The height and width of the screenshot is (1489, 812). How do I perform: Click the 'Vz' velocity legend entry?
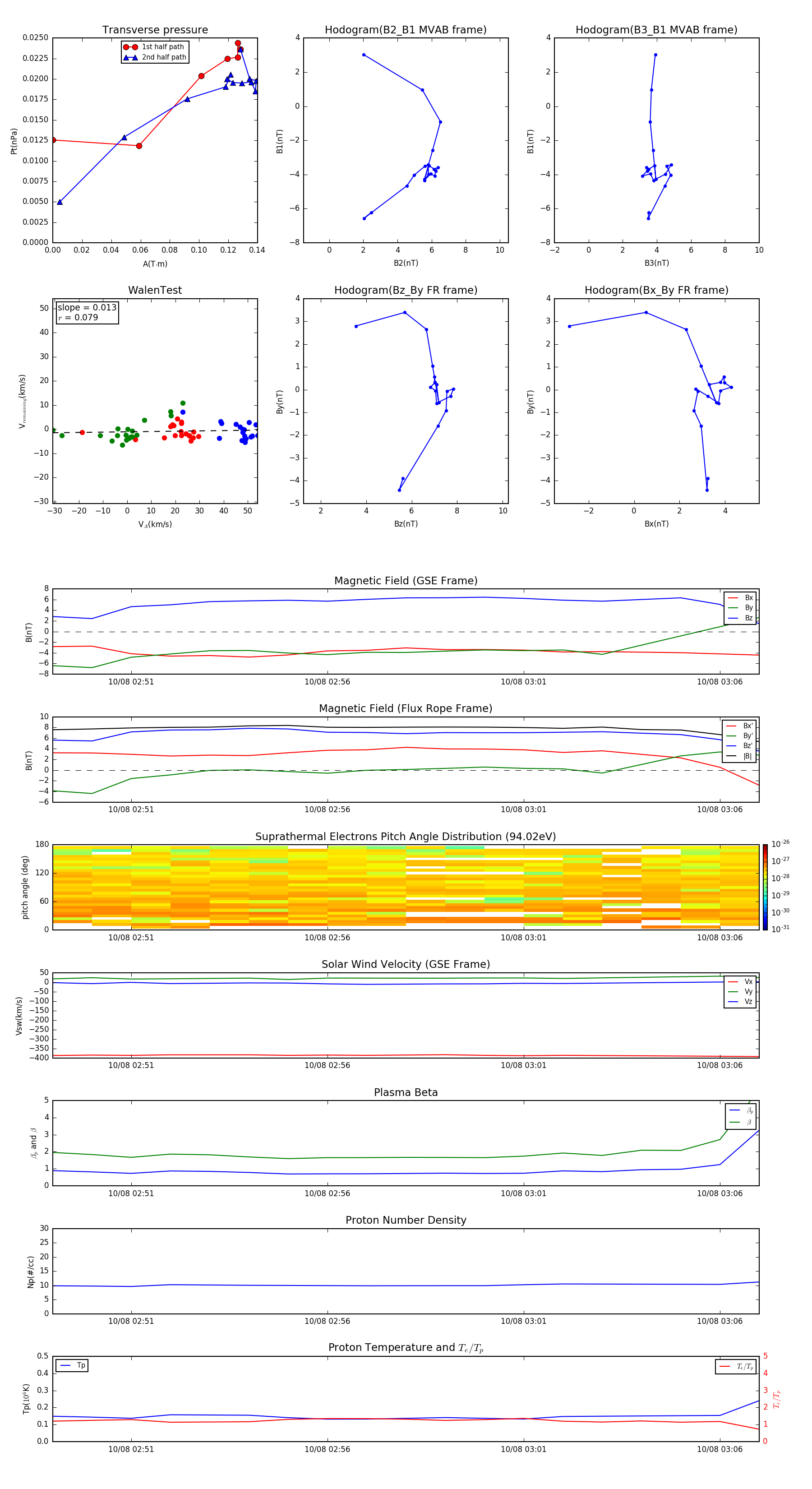point(741,1002)
